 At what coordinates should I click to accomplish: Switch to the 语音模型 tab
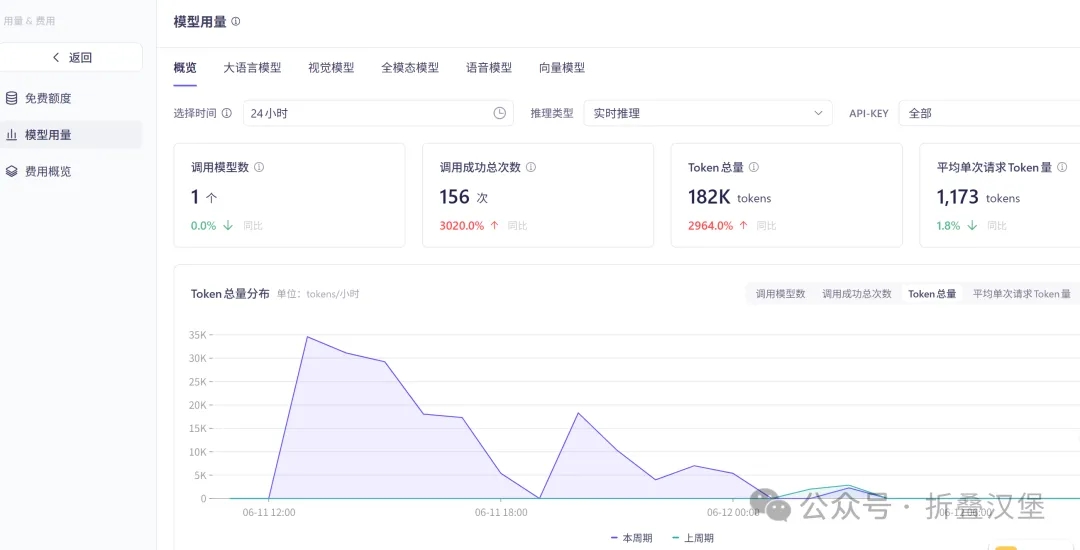[489, 67]
